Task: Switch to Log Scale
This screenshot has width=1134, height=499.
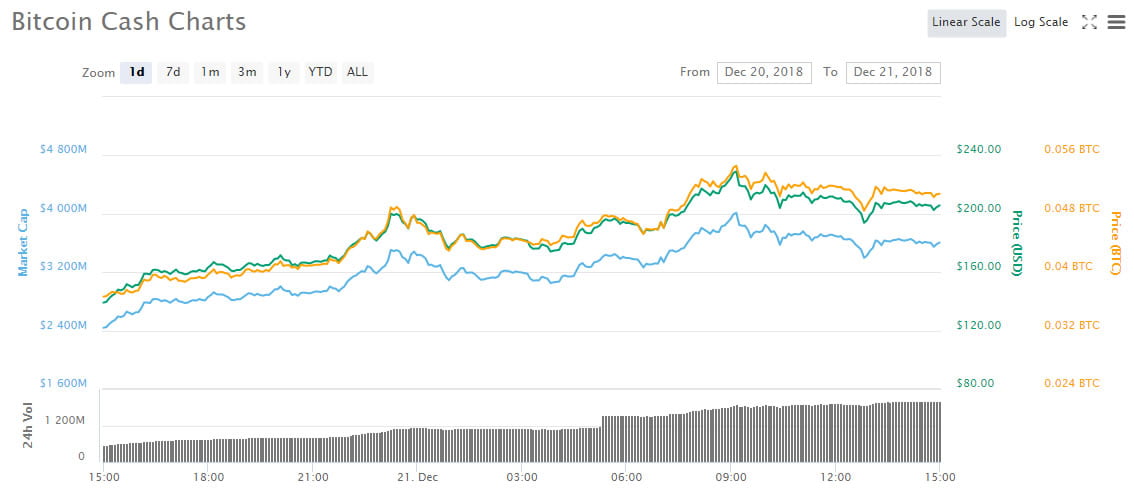Action: tap(1041, 22)
